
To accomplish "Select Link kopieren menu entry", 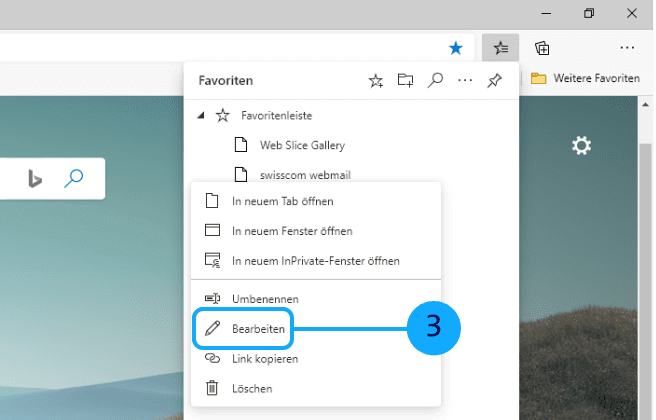I will click(x=264, y=358).
